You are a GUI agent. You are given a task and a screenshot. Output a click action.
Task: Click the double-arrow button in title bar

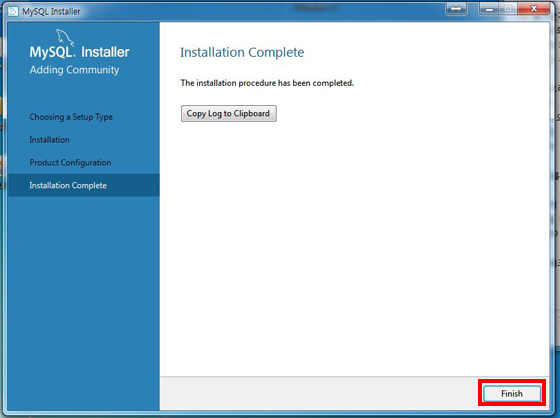(x=456, y=9)
